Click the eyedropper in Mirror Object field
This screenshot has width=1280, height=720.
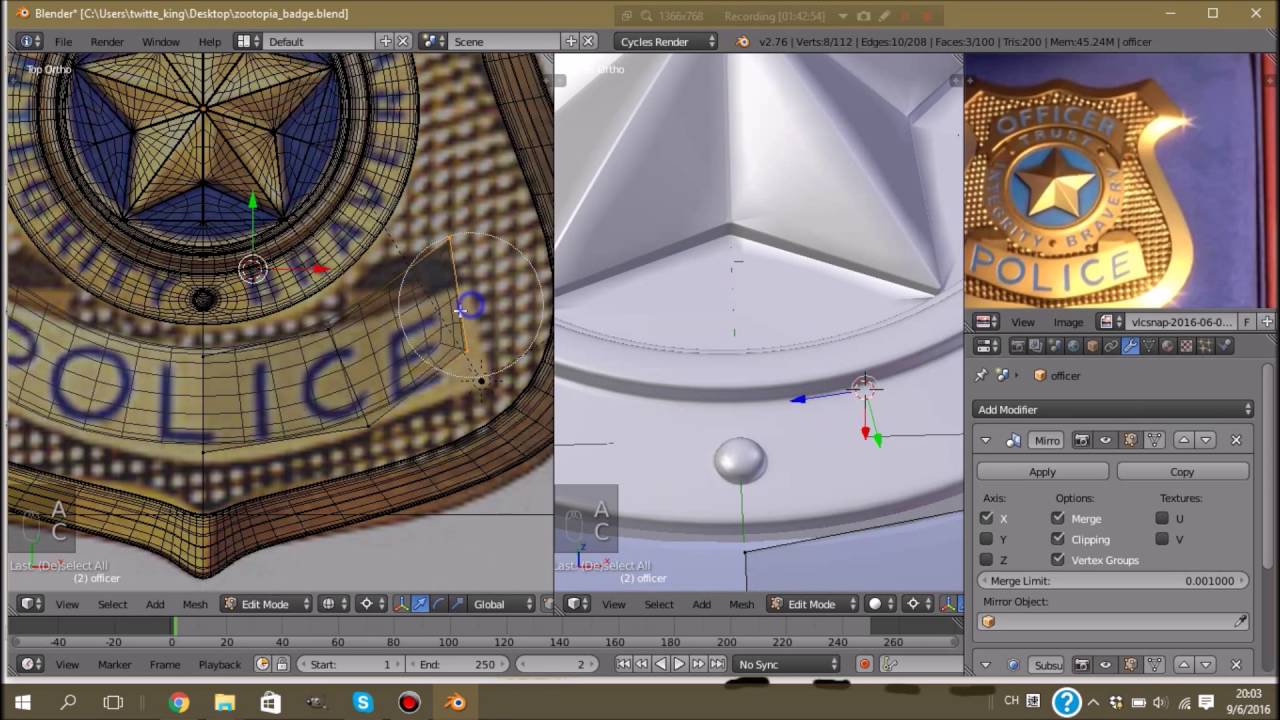tap(1240, 621)
